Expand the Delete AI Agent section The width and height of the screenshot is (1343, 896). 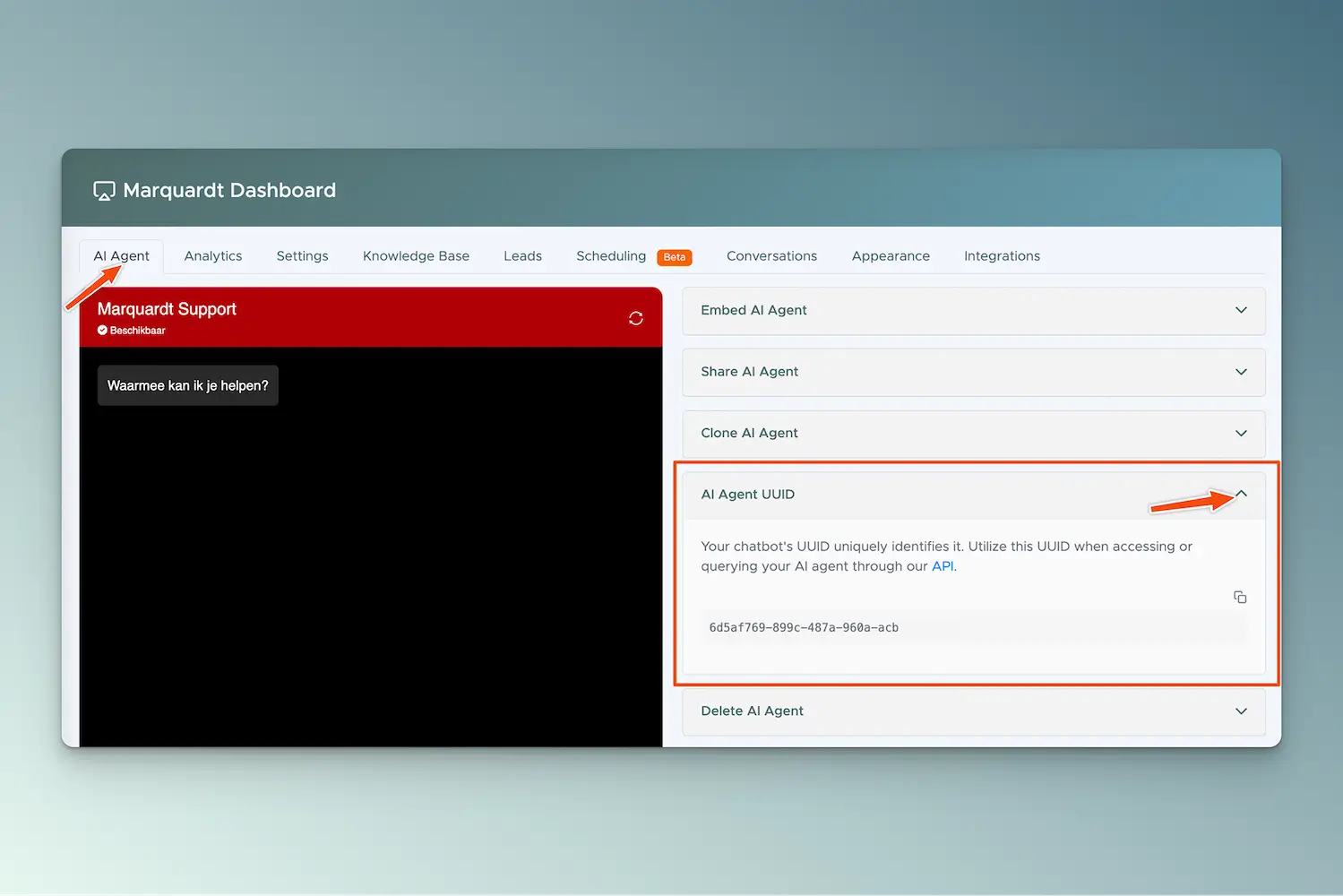tap(974, 711)
